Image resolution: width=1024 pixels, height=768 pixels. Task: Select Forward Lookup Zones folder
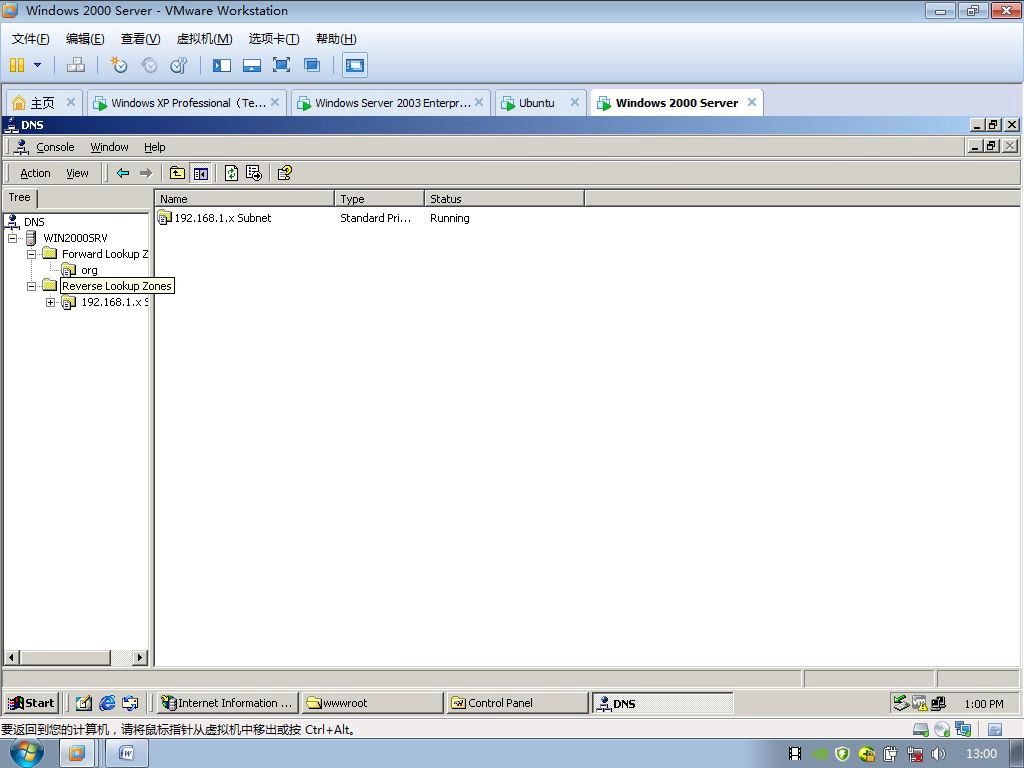point(104,254)
